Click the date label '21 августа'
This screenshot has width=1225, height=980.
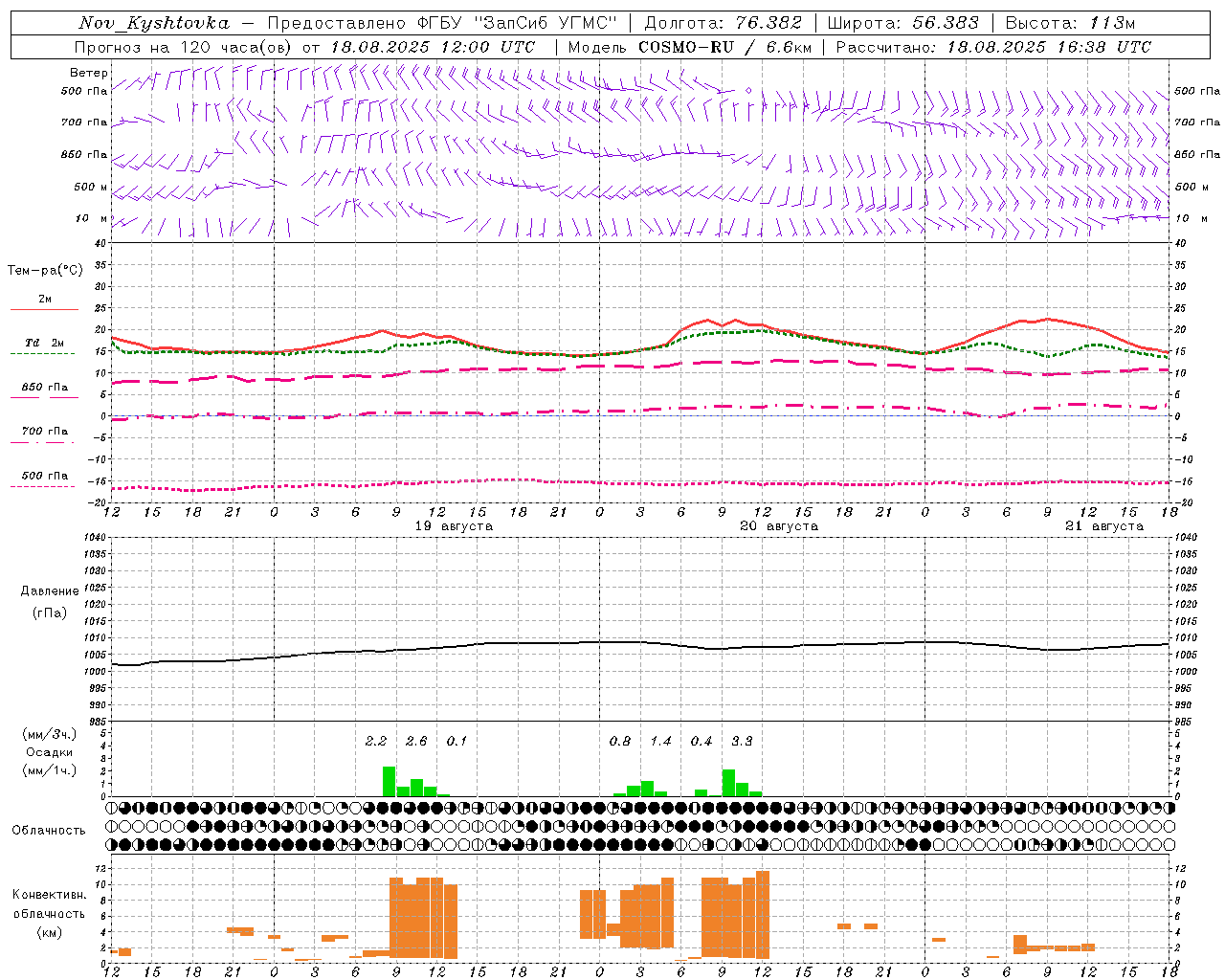pyautogui.click(x=1104, y=526)
